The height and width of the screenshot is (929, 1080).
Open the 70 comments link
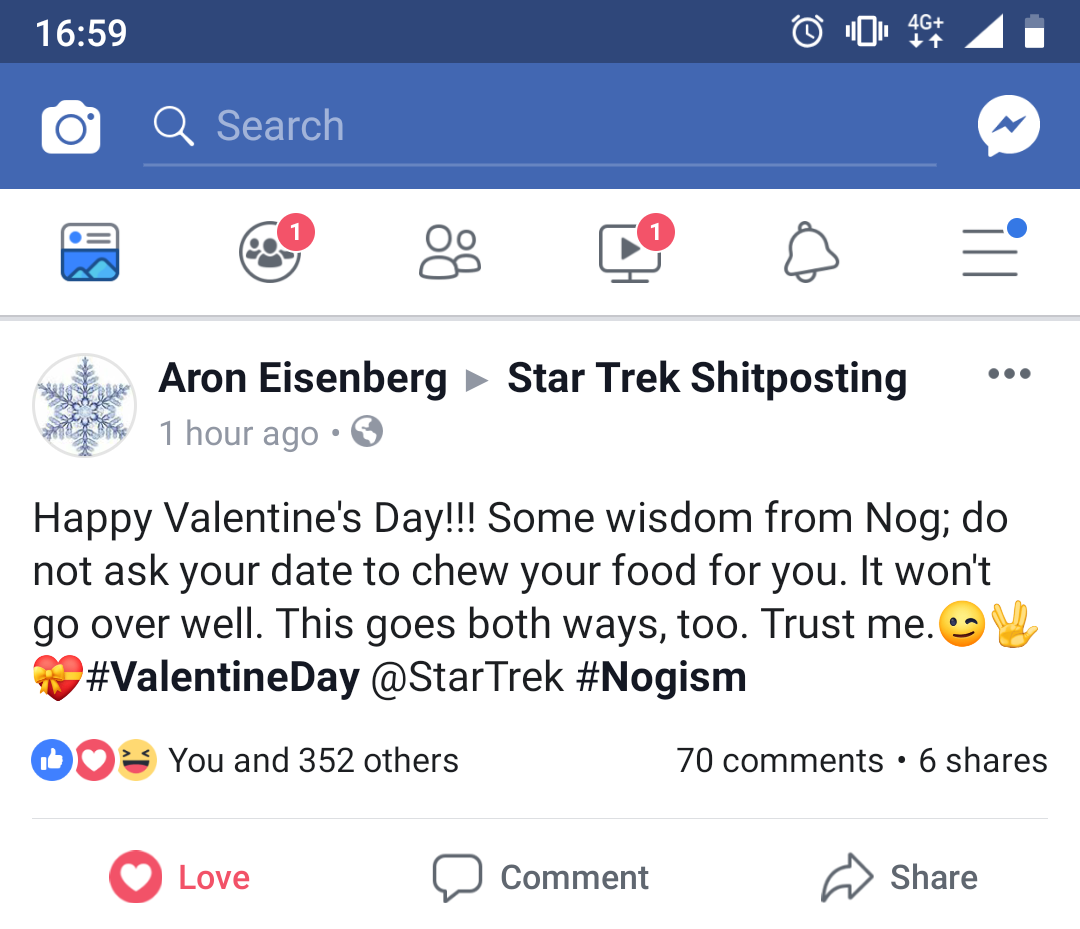click(780, 760)
